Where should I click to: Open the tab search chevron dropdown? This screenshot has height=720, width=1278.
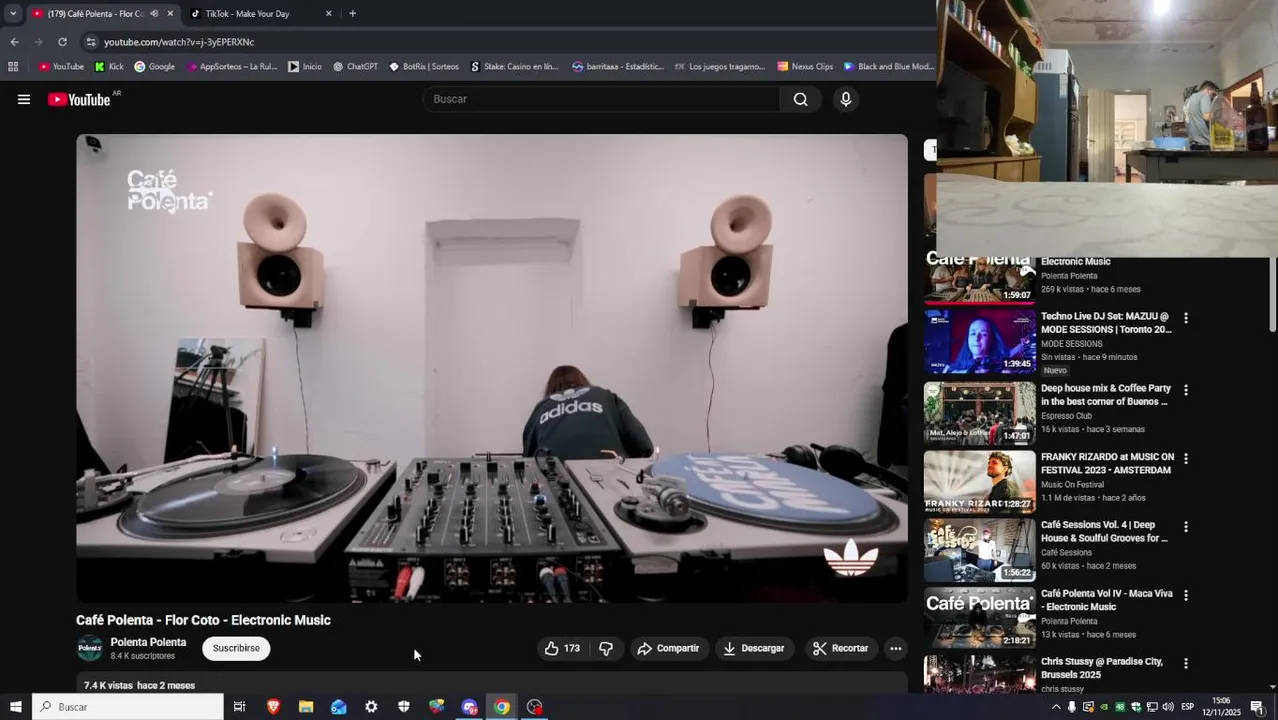(x=13, y=14)
